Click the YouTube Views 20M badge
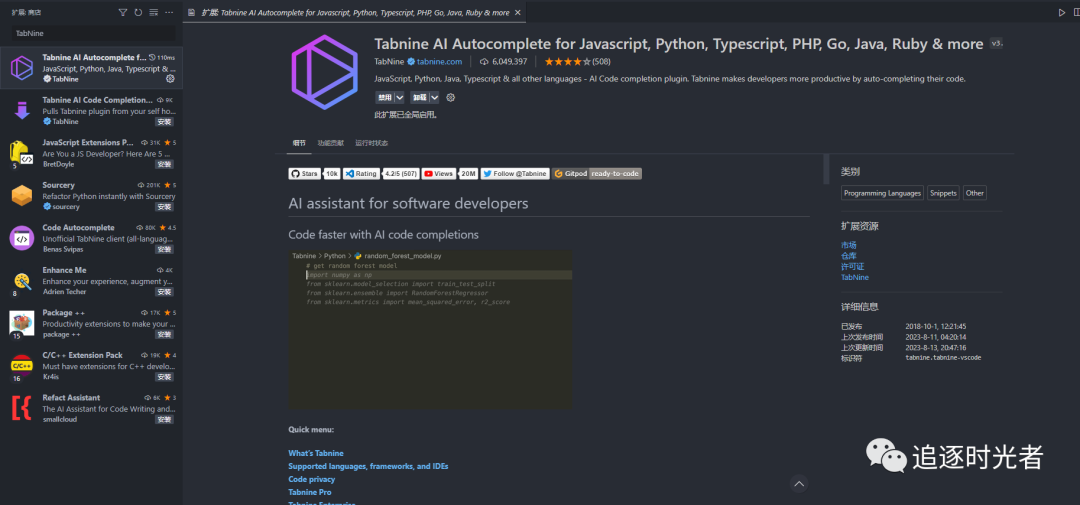This screenshot has height=505, width=1080. coord(450,174)
